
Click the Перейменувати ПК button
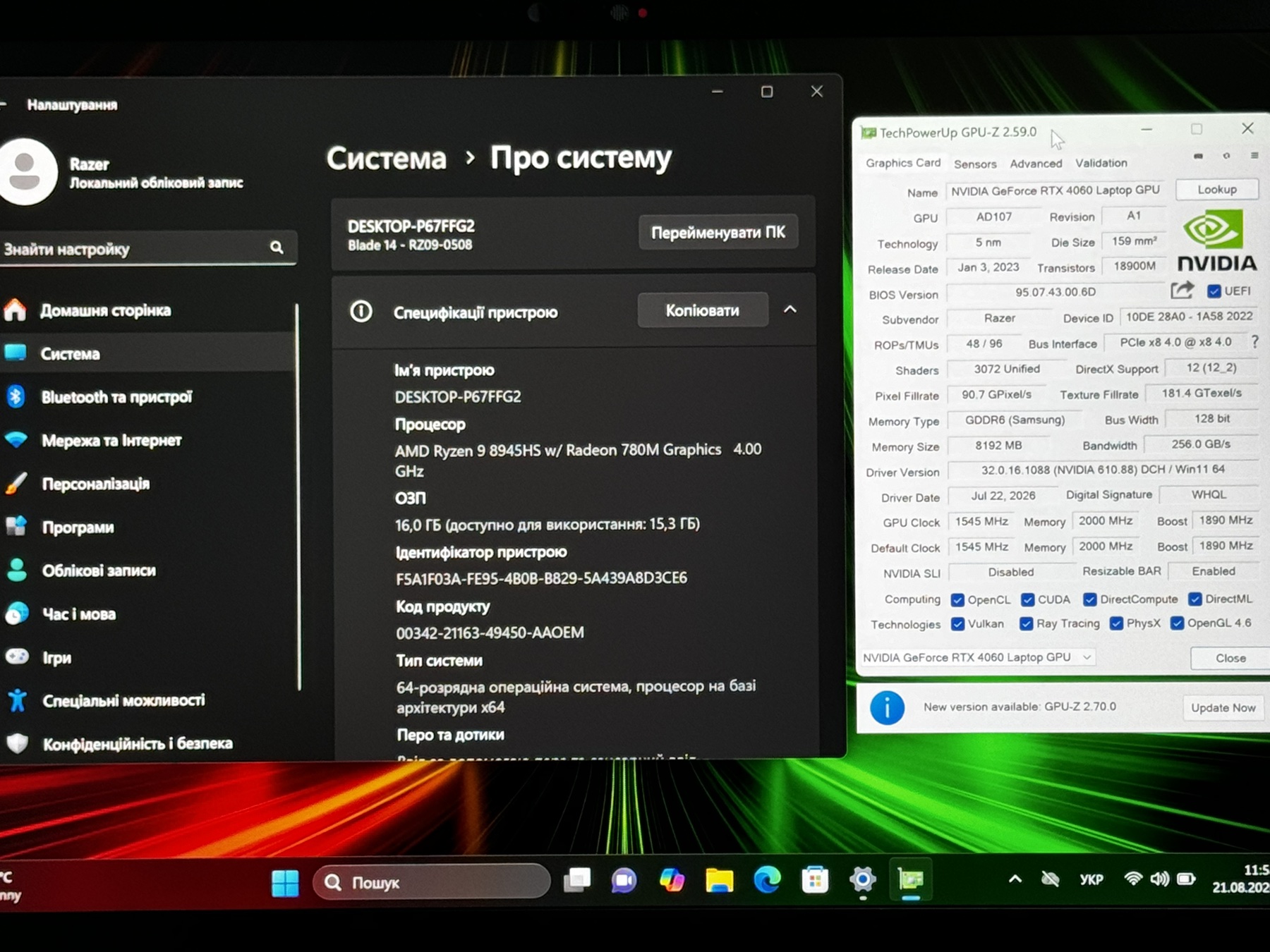pos(718,232)
